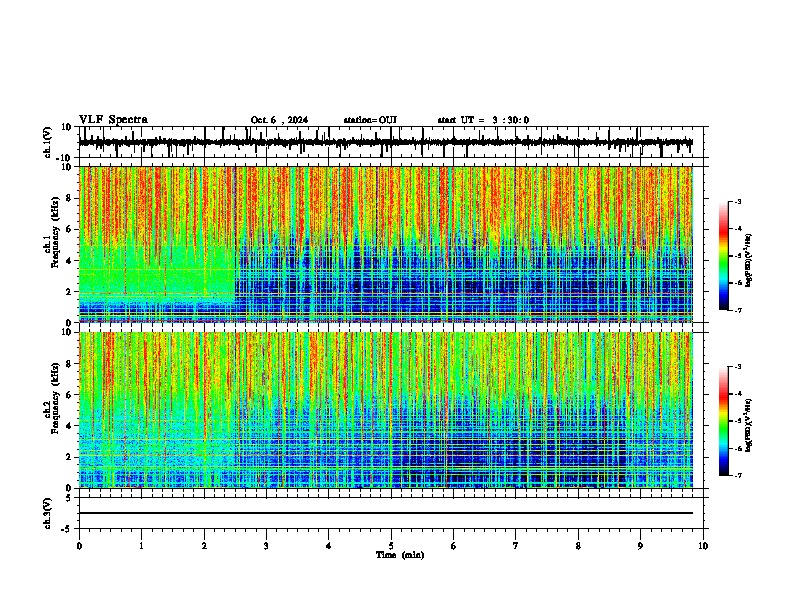This screenshot has width=792, height=612.
Task: Click the "-7" label on ch.2 colorbar
Action: point(738,475)
